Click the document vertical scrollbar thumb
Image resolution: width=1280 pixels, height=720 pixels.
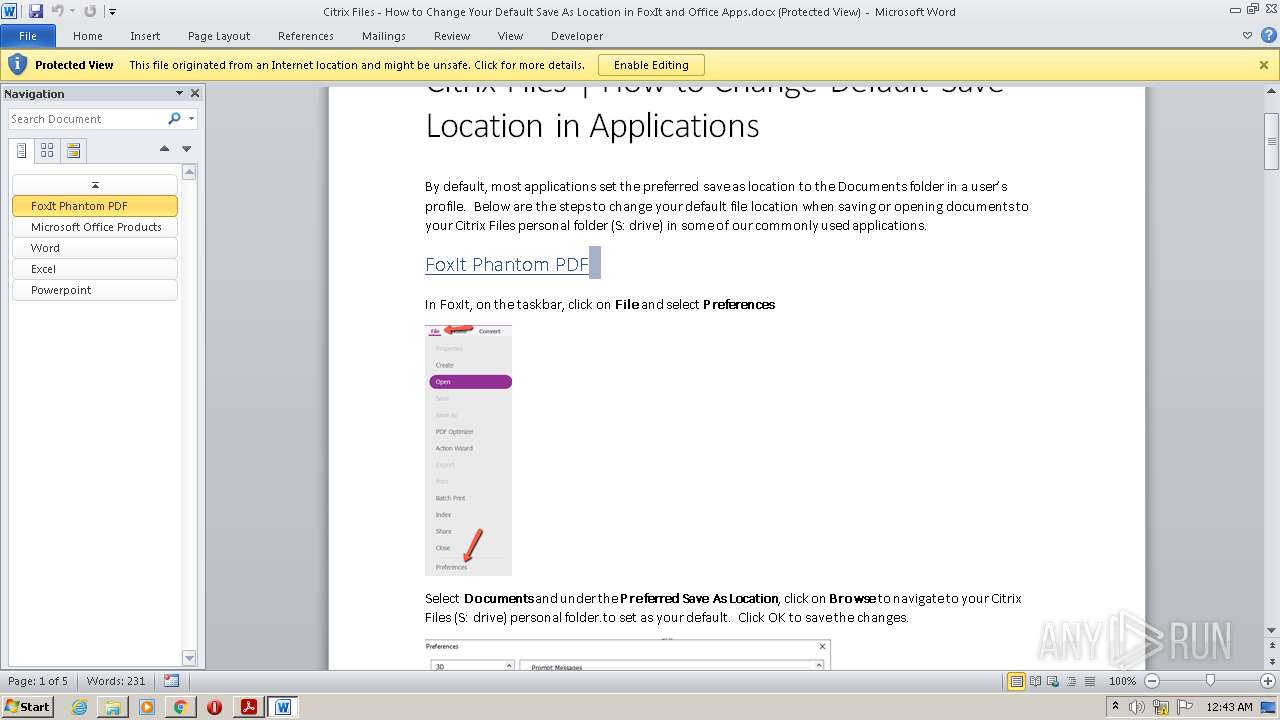pos(1271,142)
